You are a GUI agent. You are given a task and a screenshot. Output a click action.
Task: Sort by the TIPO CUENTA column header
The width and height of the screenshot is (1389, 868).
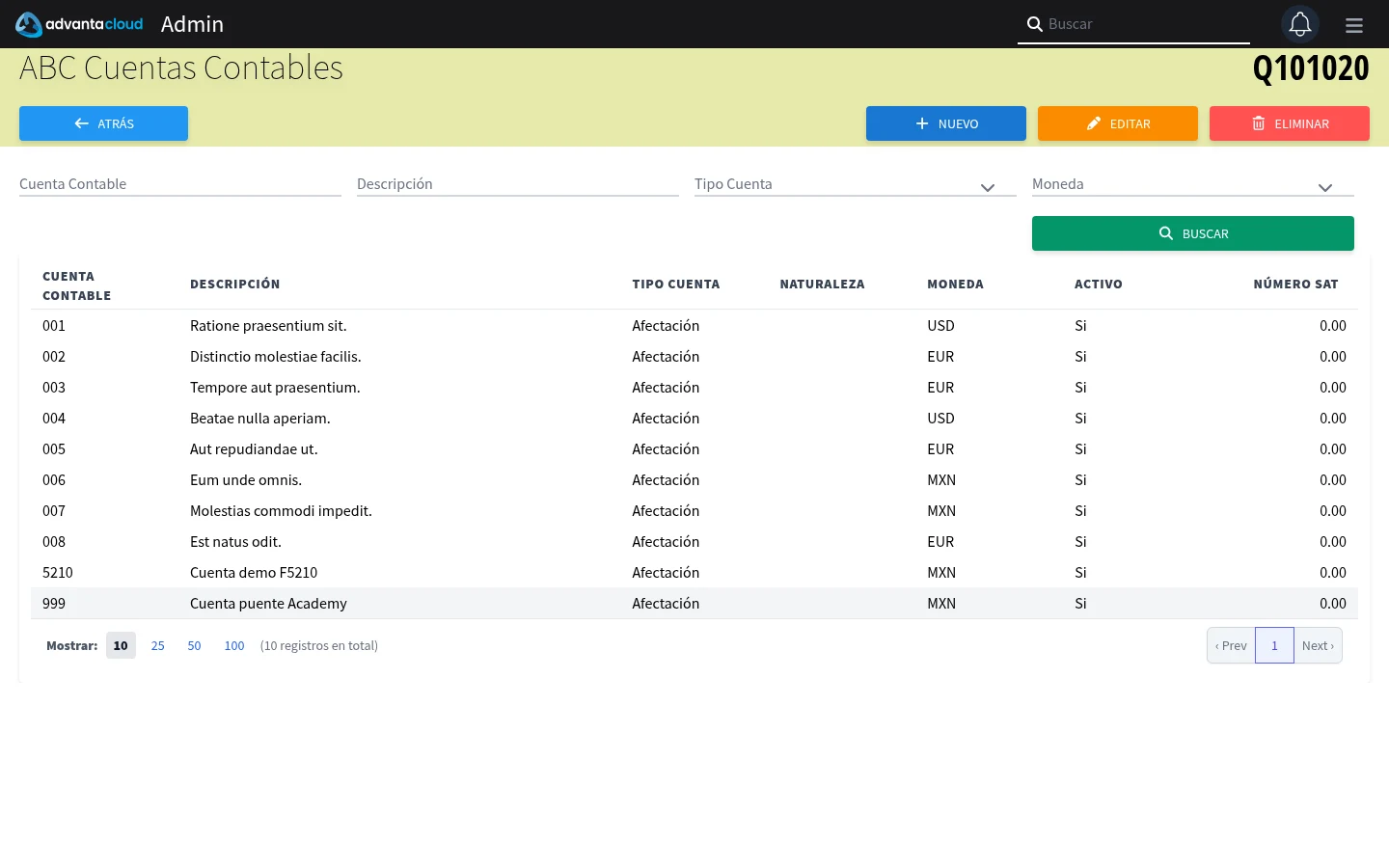[x=675, y=285]
